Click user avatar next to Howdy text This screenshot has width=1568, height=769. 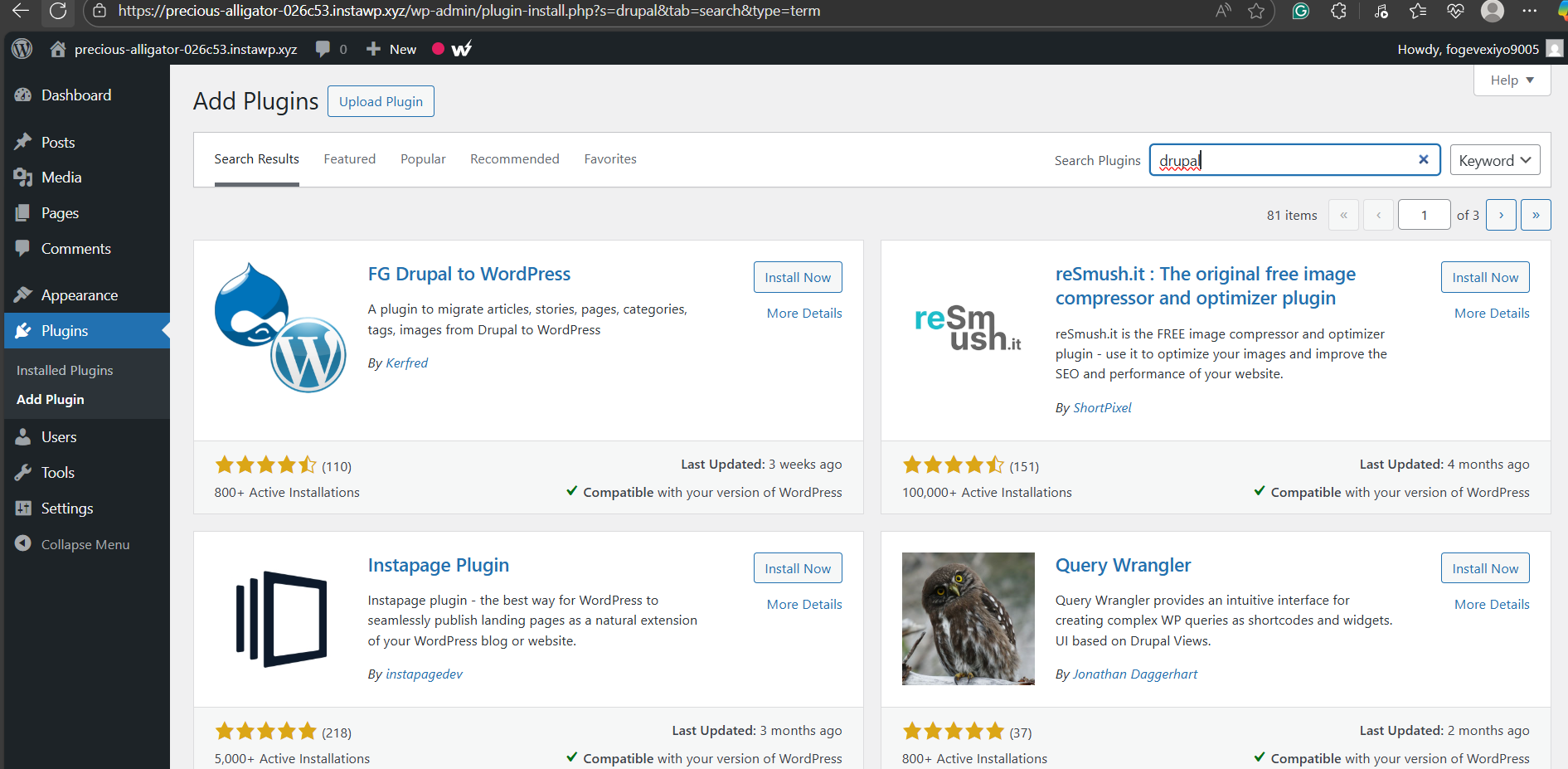tap(1555, 49)
